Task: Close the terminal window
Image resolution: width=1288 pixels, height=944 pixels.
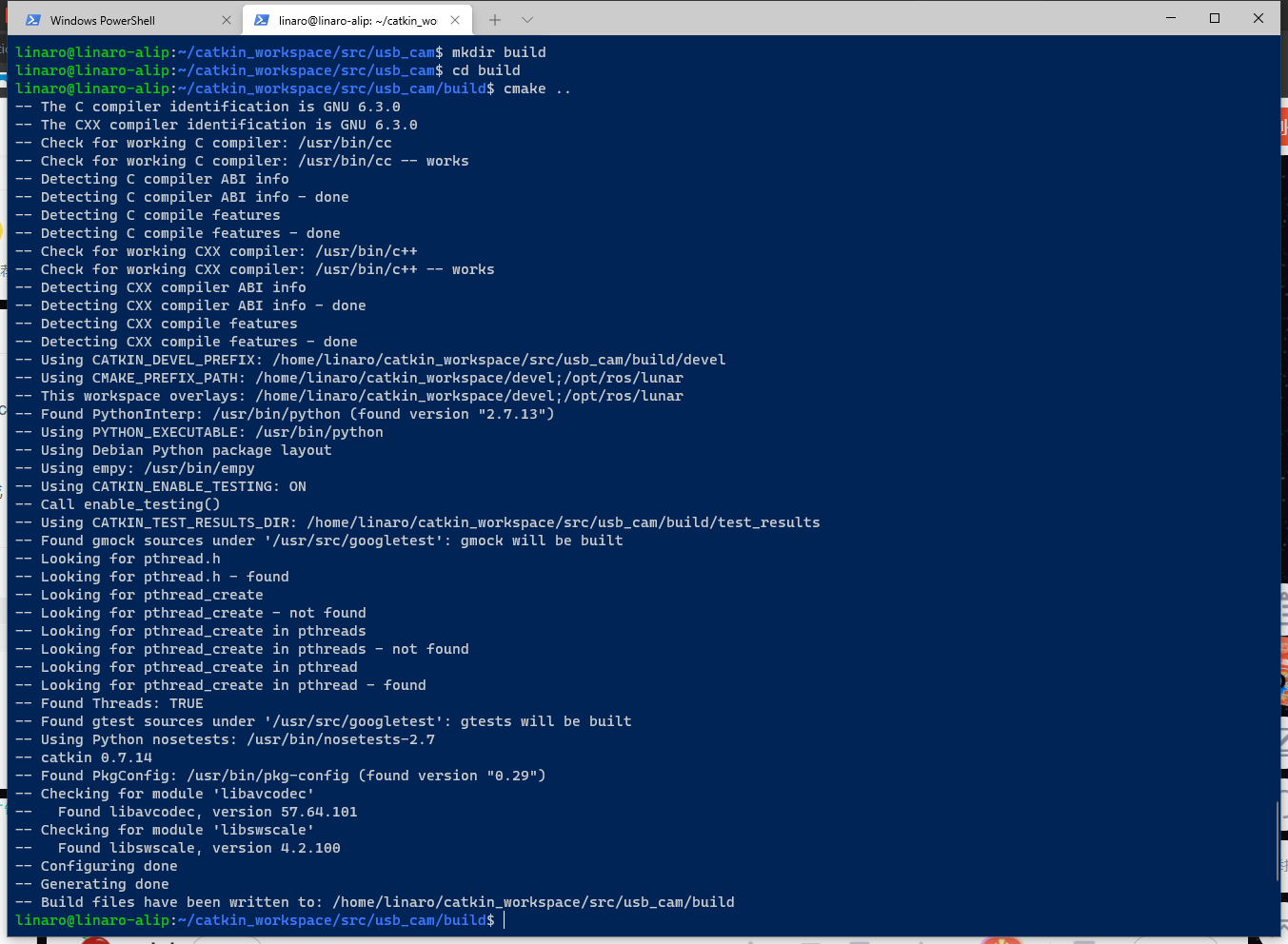Action: (1258, 18)
